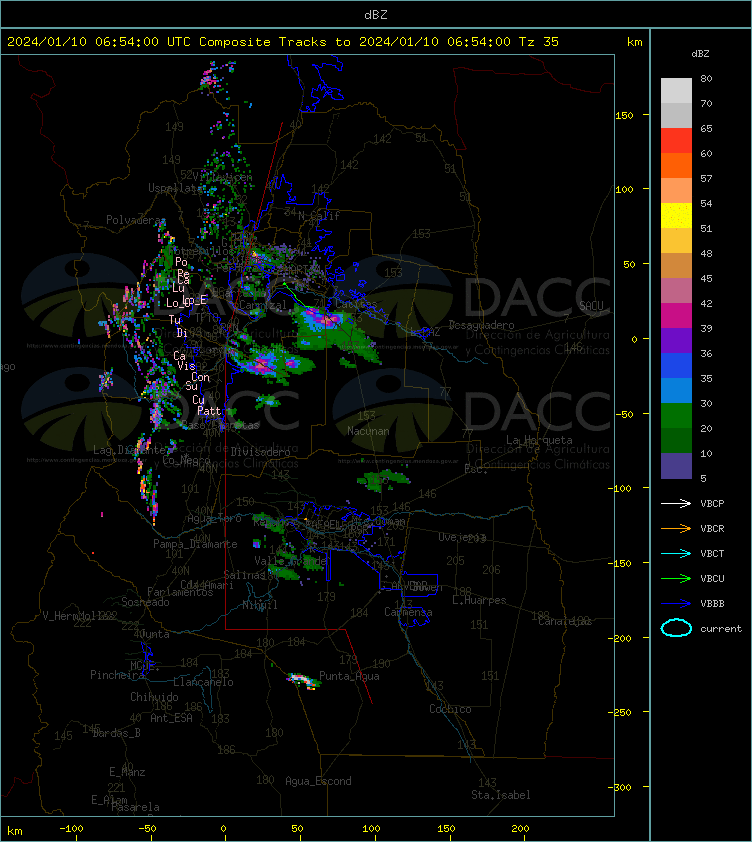
Task: Click the '150' tick on the vertical km axis
Action: pyautogui.click(x=624, y=115)
